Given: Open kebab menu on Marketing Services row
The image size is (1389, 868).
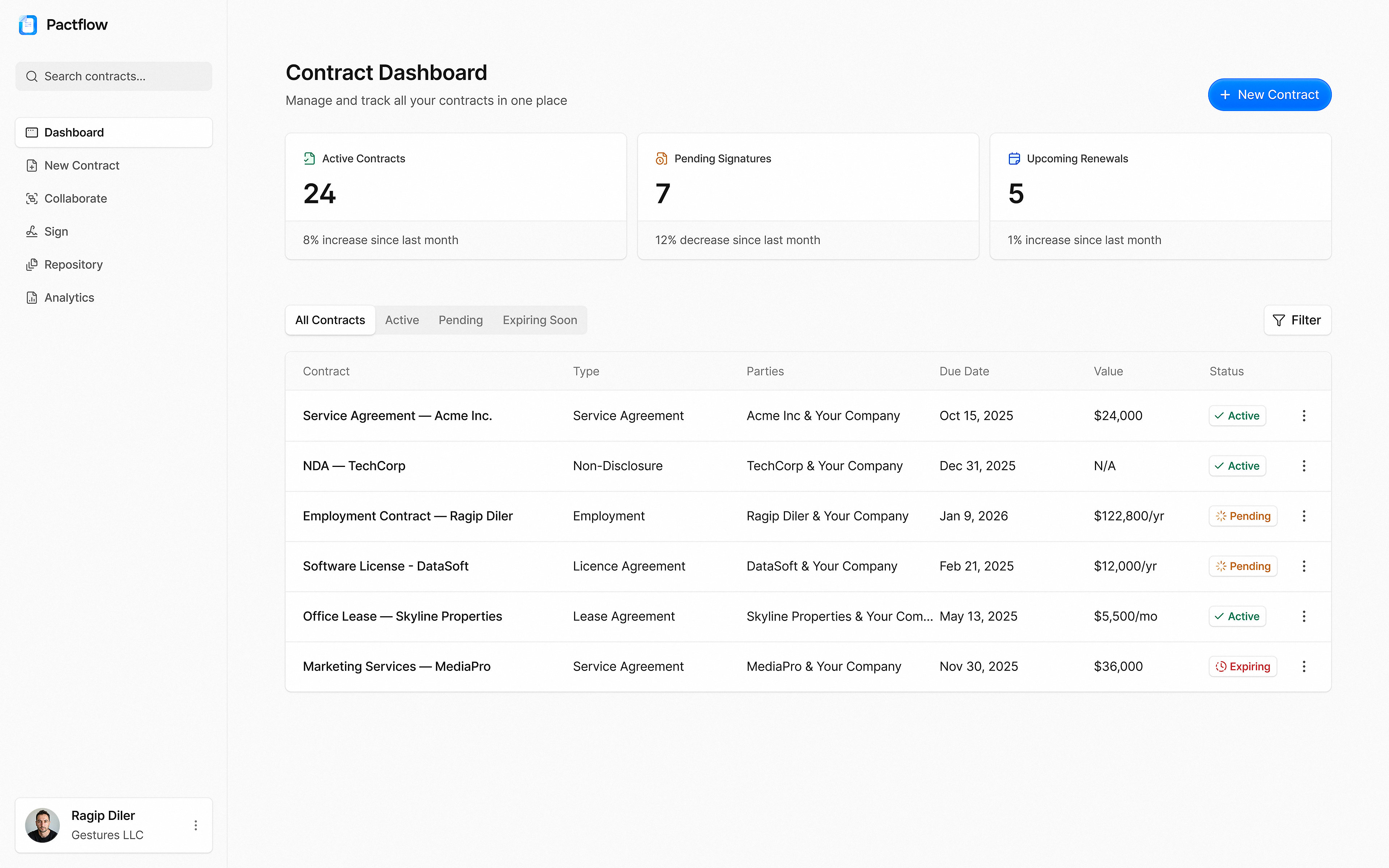Looking at the screenshot, I should pyautogui.click(x=1304, y=666).
